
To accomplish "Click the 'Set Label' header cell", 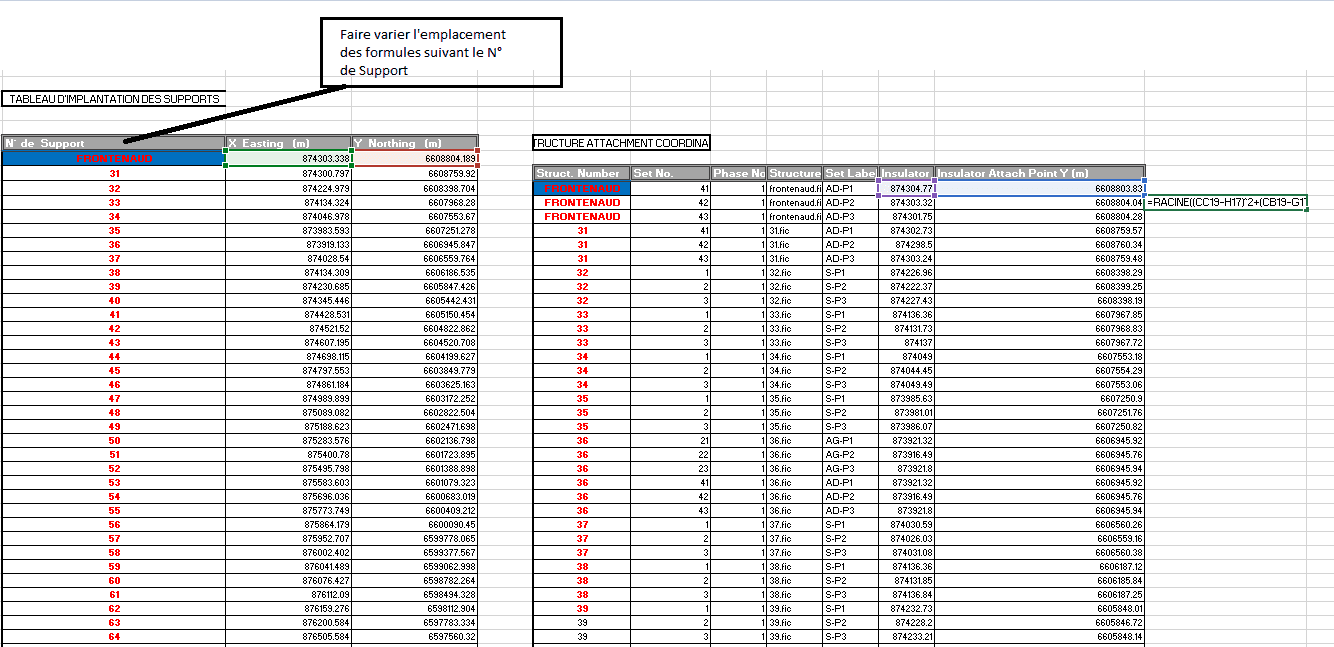I will coord(850,173).
